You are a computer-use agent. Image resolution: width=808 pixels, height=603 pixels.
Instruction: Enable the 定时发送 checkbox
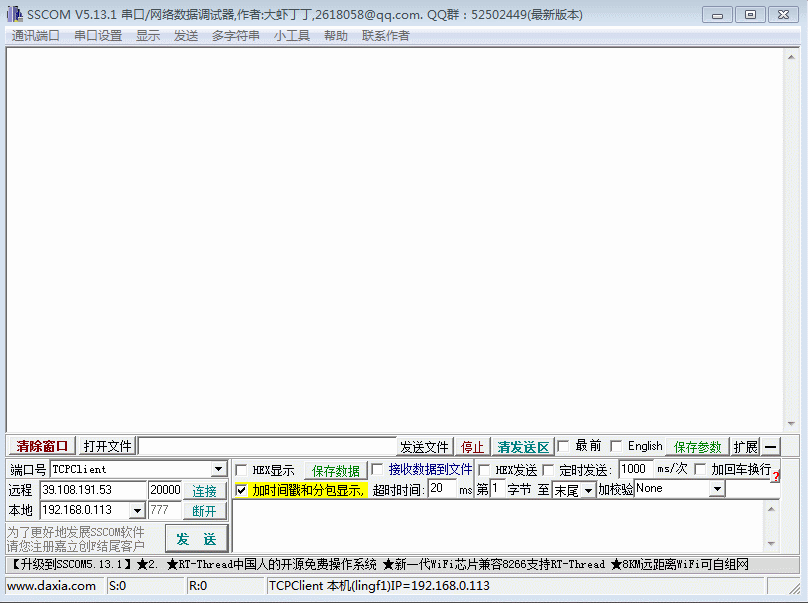pos(548,470)
